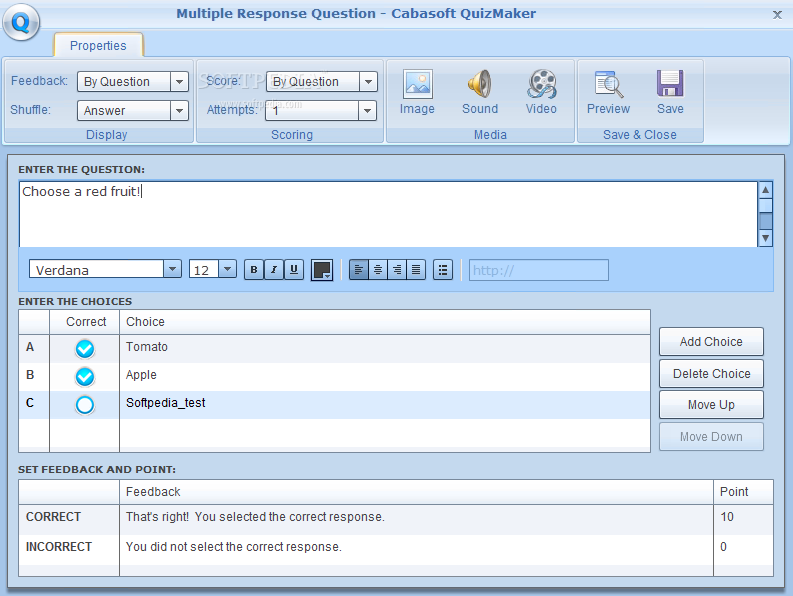Click the Delete Choice button
Screen dimensions: 793x596
[711, 373]
